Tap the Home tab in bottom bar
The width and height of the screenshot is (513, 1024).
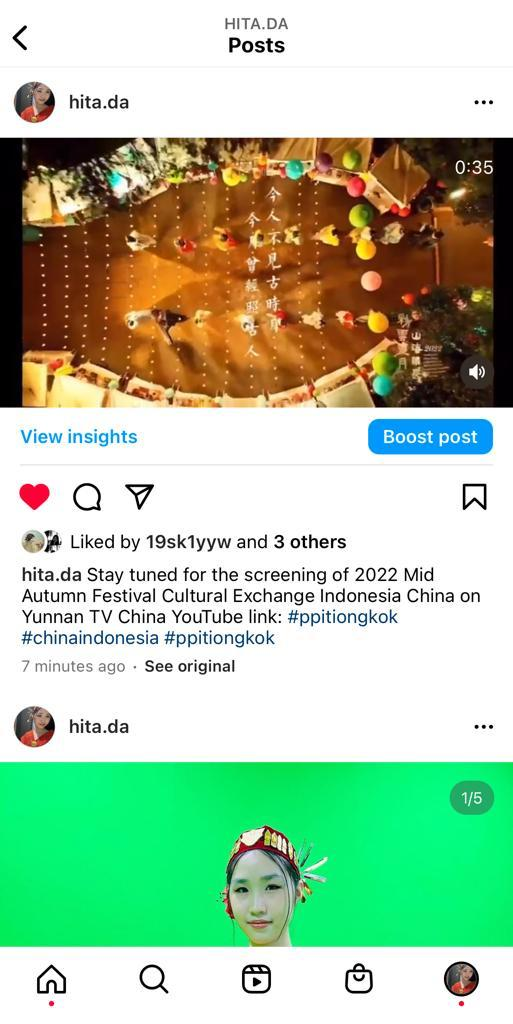pos(52,979)
